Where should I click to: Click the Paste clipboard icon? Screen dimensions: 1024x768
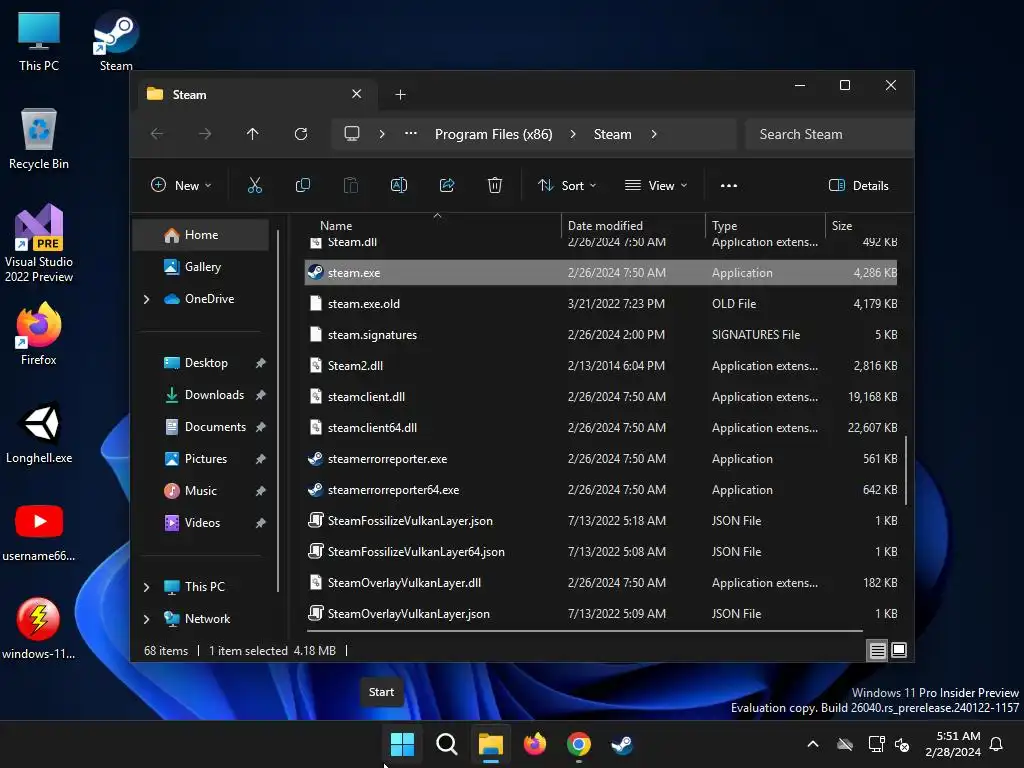click(x=351, y=185)
